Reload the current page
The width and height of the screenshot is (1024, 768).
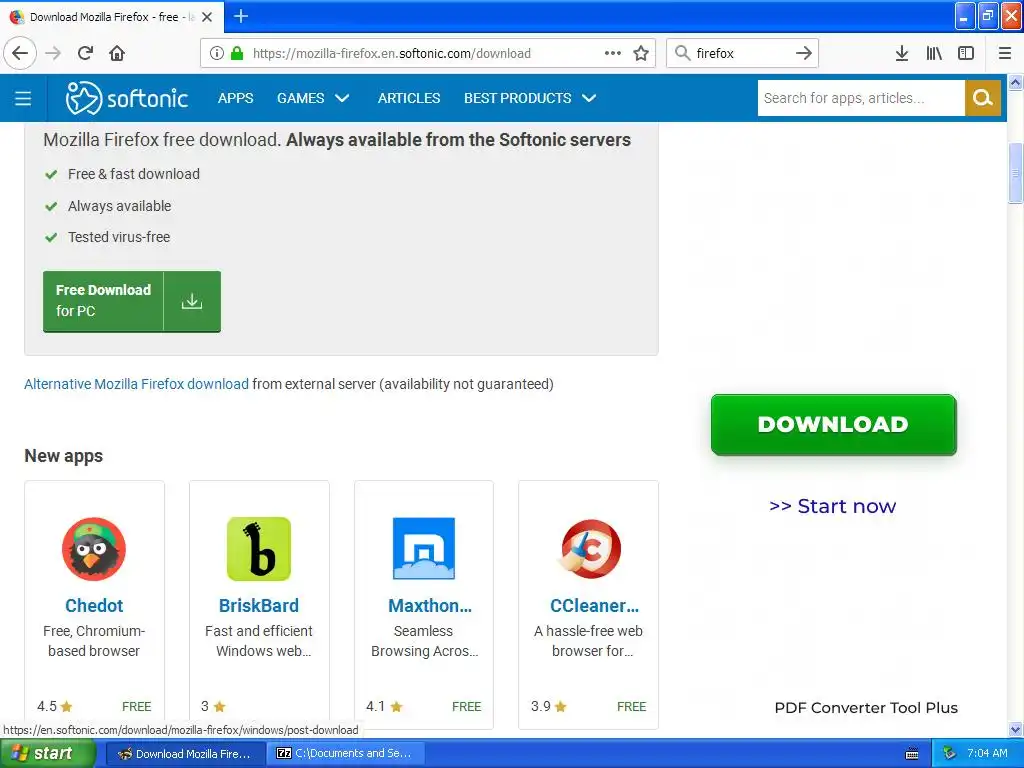click(85, 54)
